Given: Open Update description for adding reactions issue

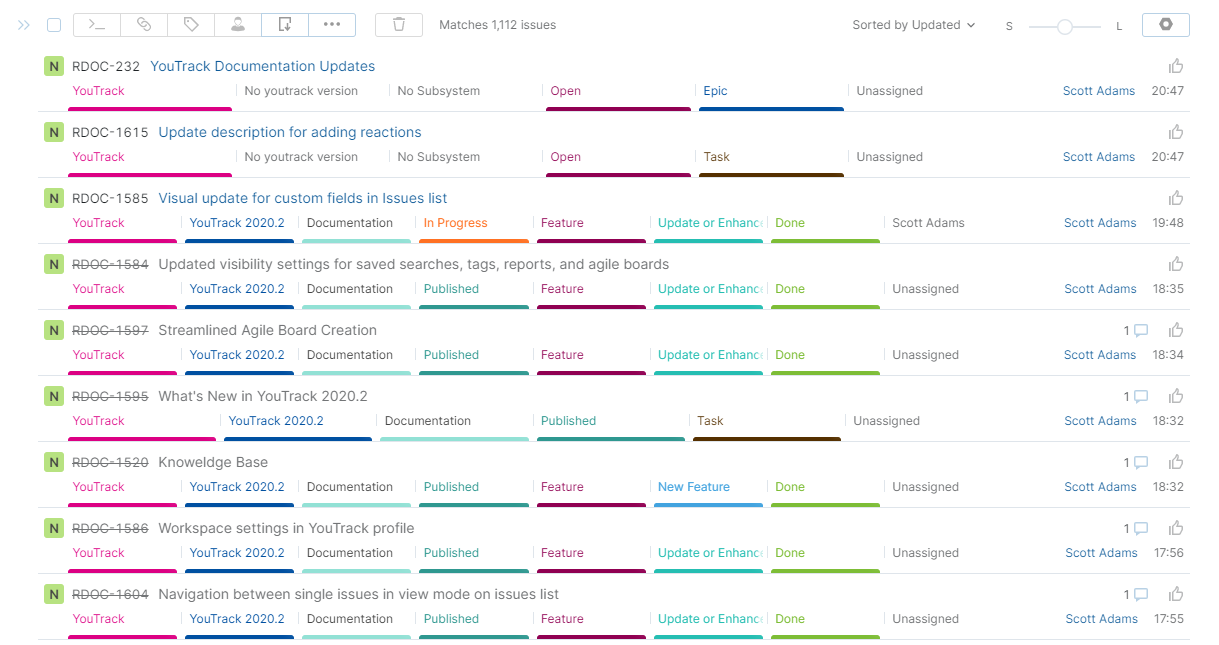Looking at the screenshot, I should [289, 133].
